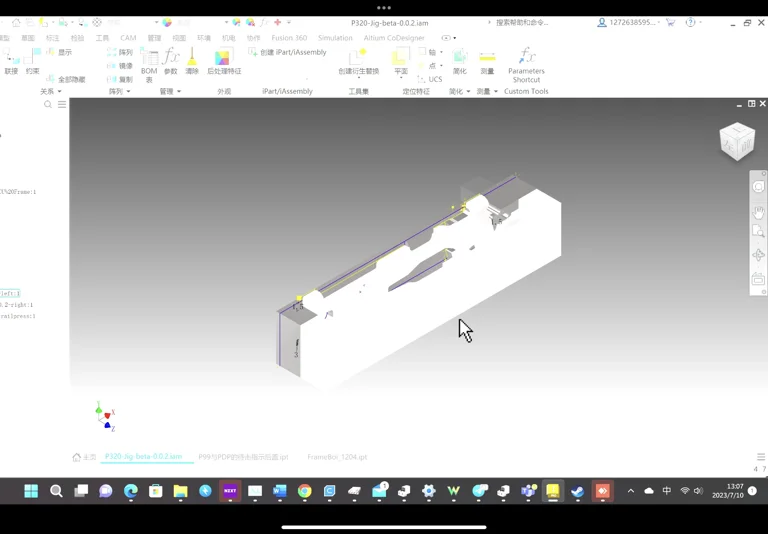Screen dimensions: 768x534
Task: Click the zoom icon in navigation bar
Action: [x=758, y=231]
